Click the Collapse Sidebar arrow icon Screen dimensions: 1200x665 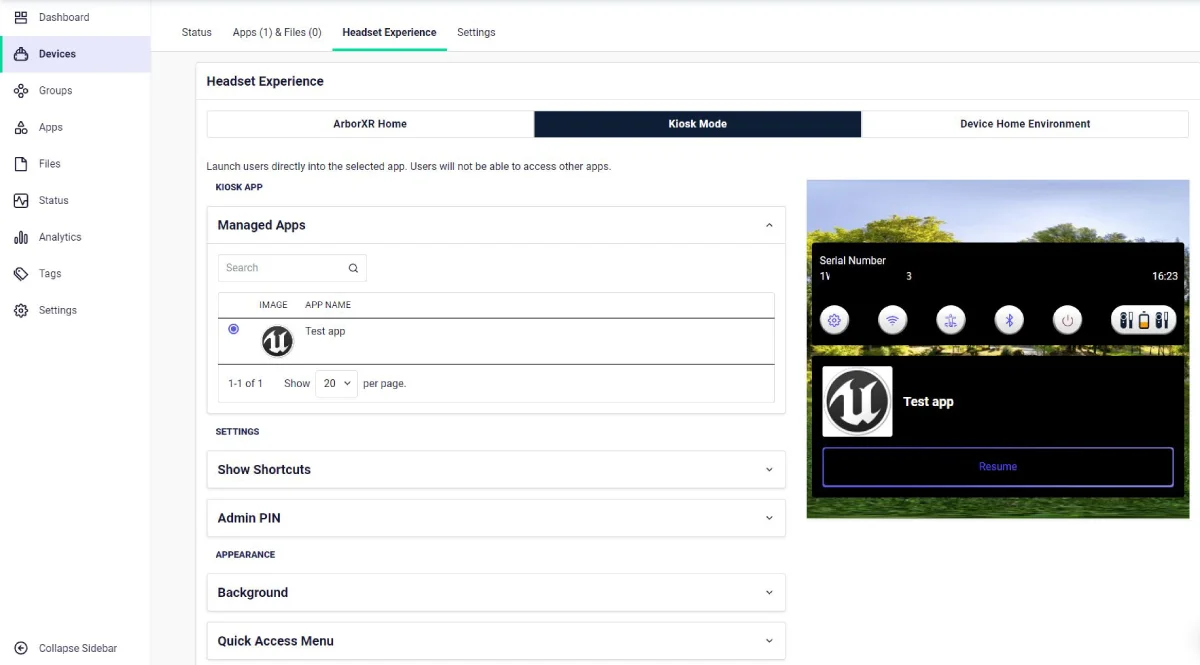(21, 648)
